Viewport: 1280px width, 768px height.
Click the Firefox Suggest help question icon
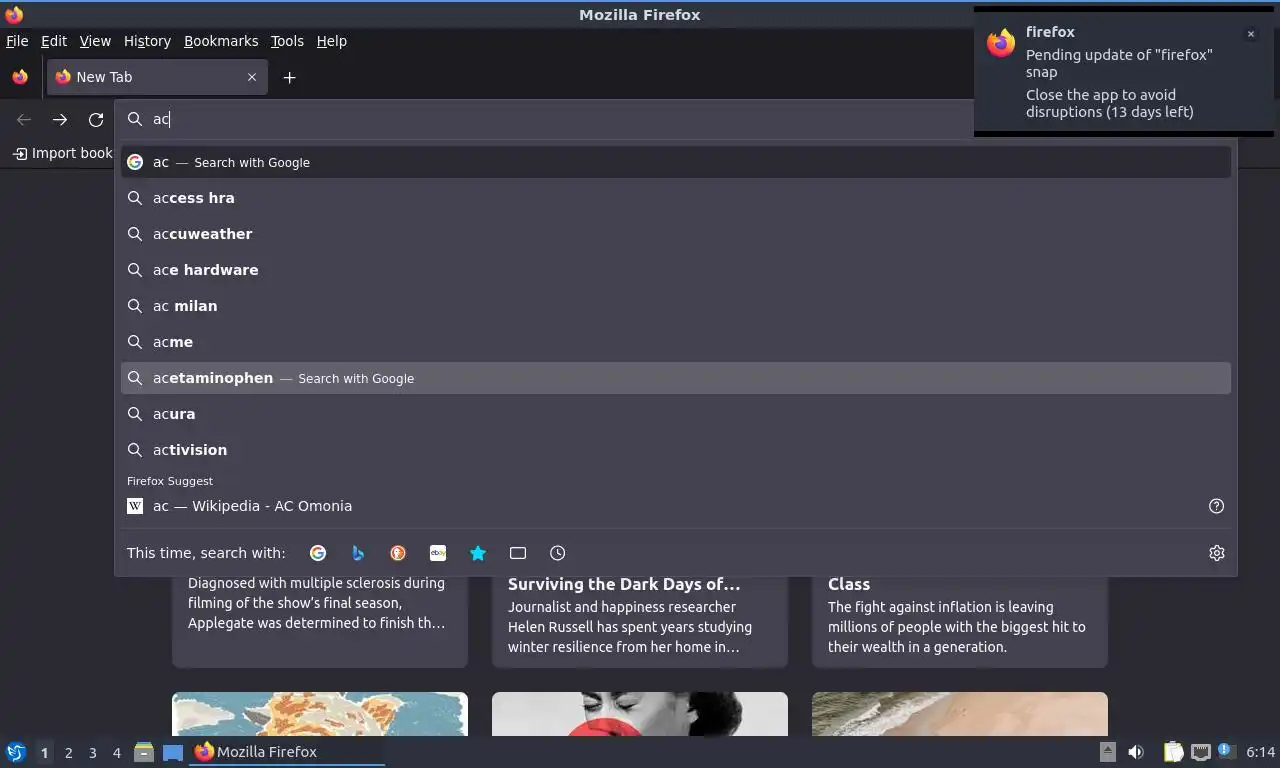(x=1217, y=506)
